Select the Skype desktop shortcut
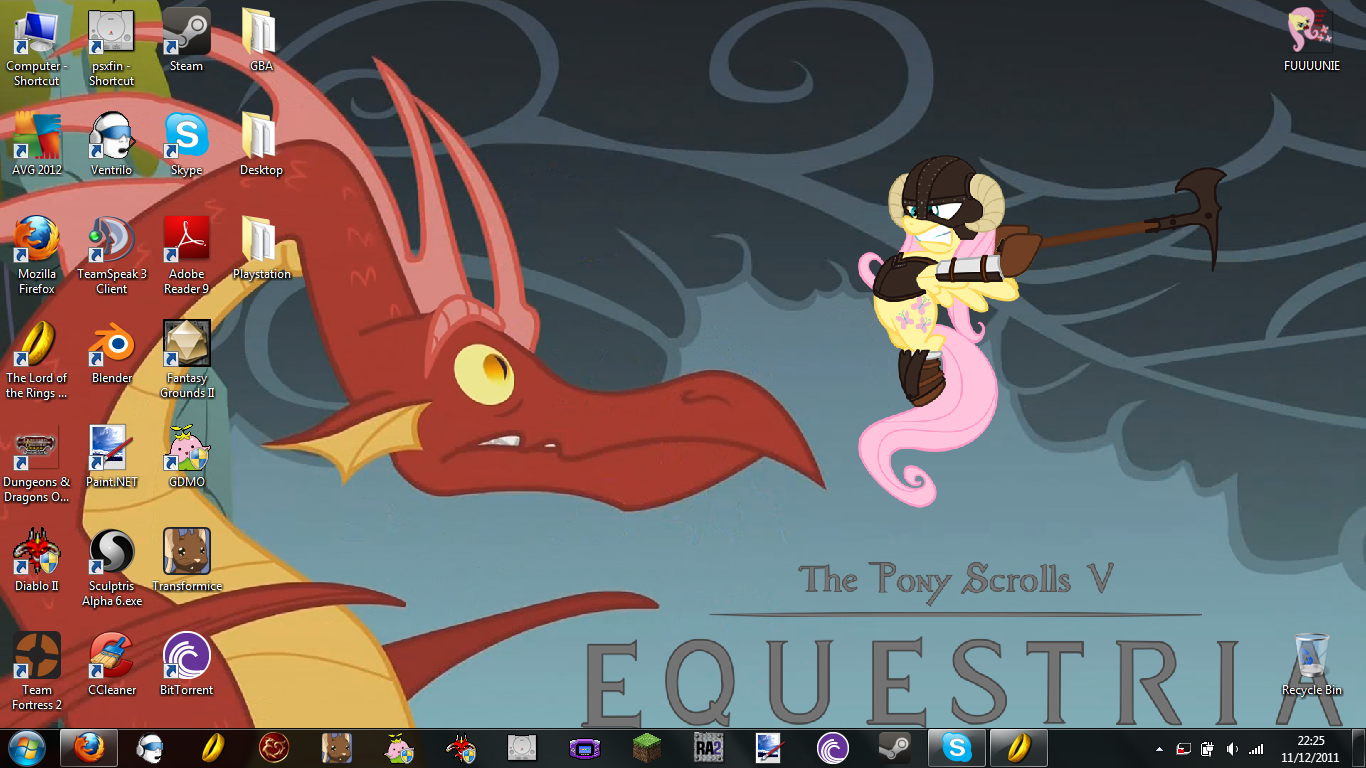 click(x=186, y=144)
